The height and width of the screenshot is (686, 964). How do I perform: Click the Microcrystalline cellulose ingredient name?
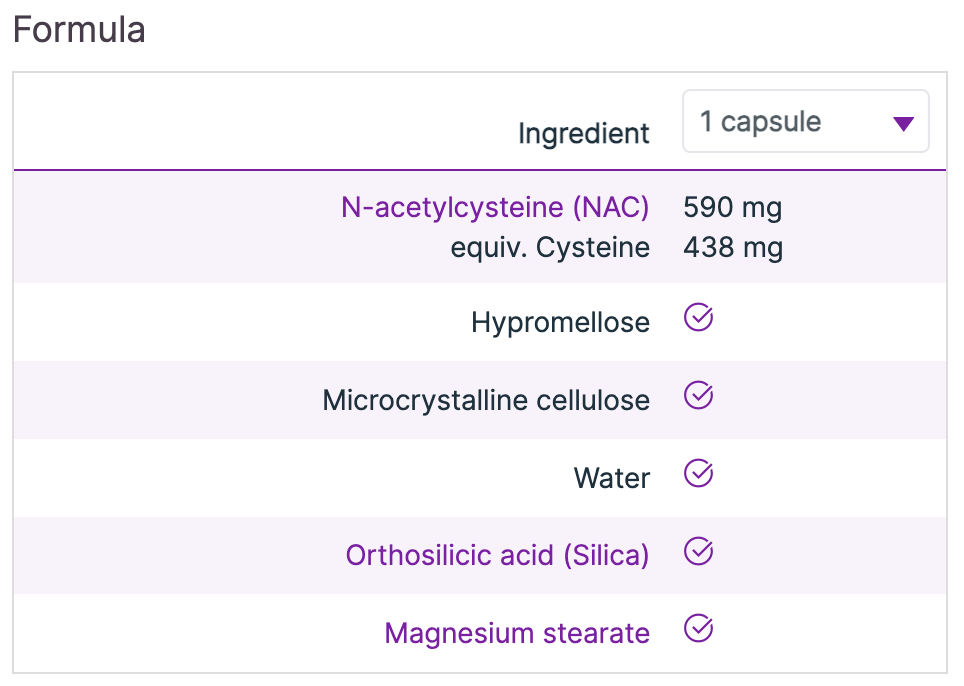pos(486,400)
